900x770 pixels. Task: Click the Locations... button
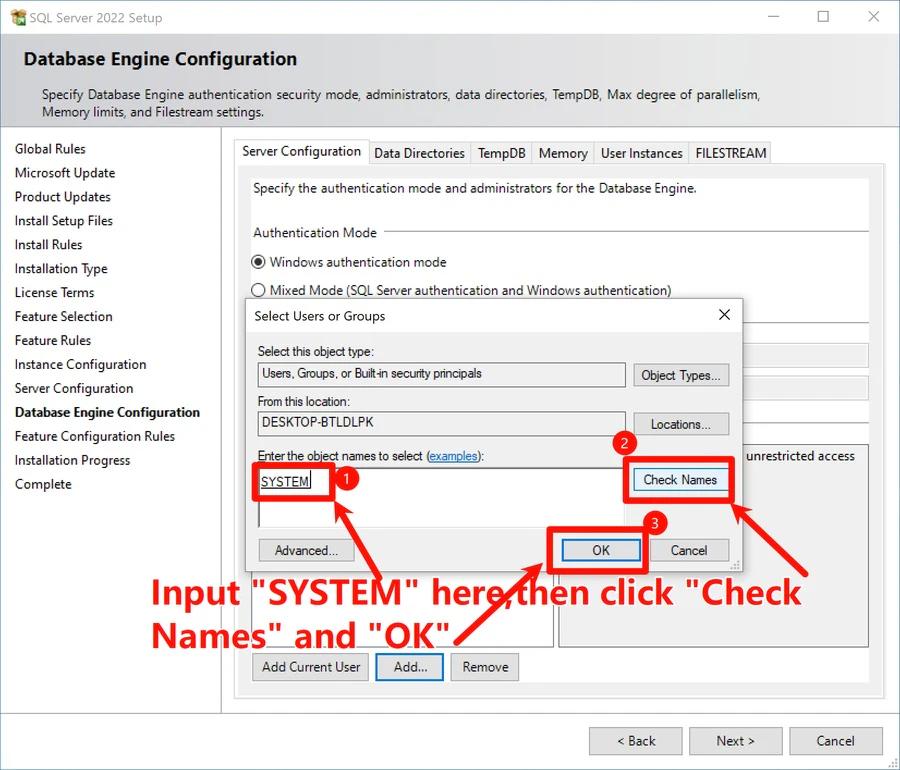pos(681,424)
